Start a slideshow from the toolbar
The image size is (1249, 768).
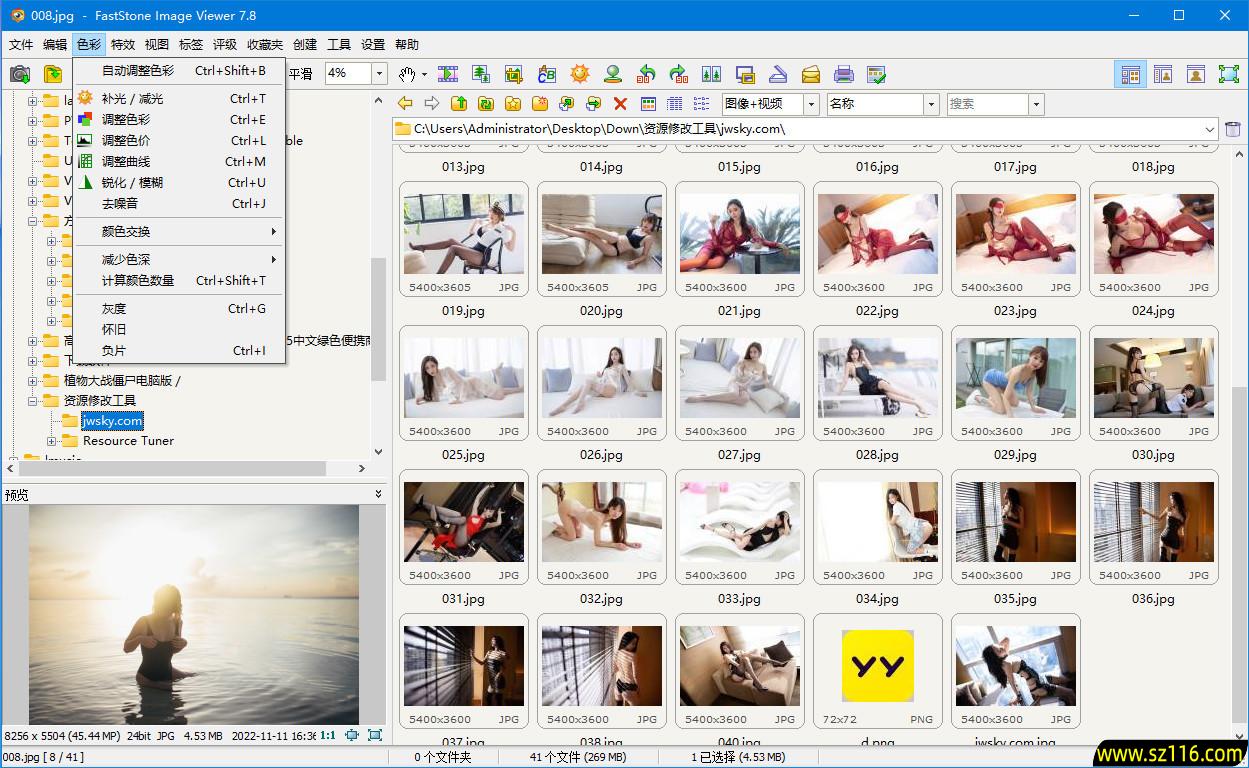pyautogui.click(x=447, y=73)
